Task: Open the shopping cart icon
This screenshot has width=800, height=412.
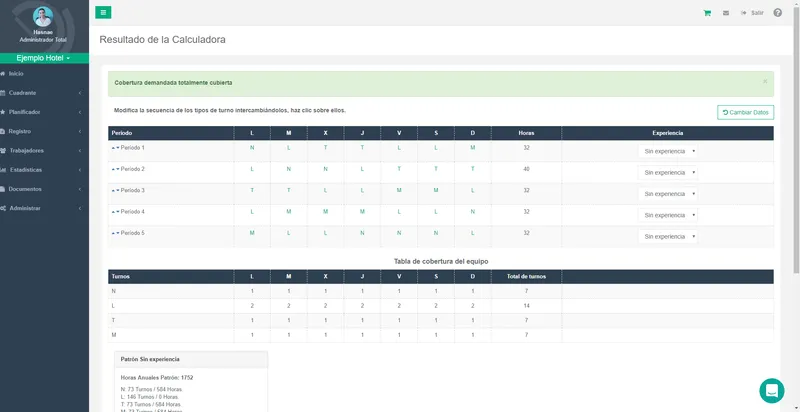Action: (707, 13)
